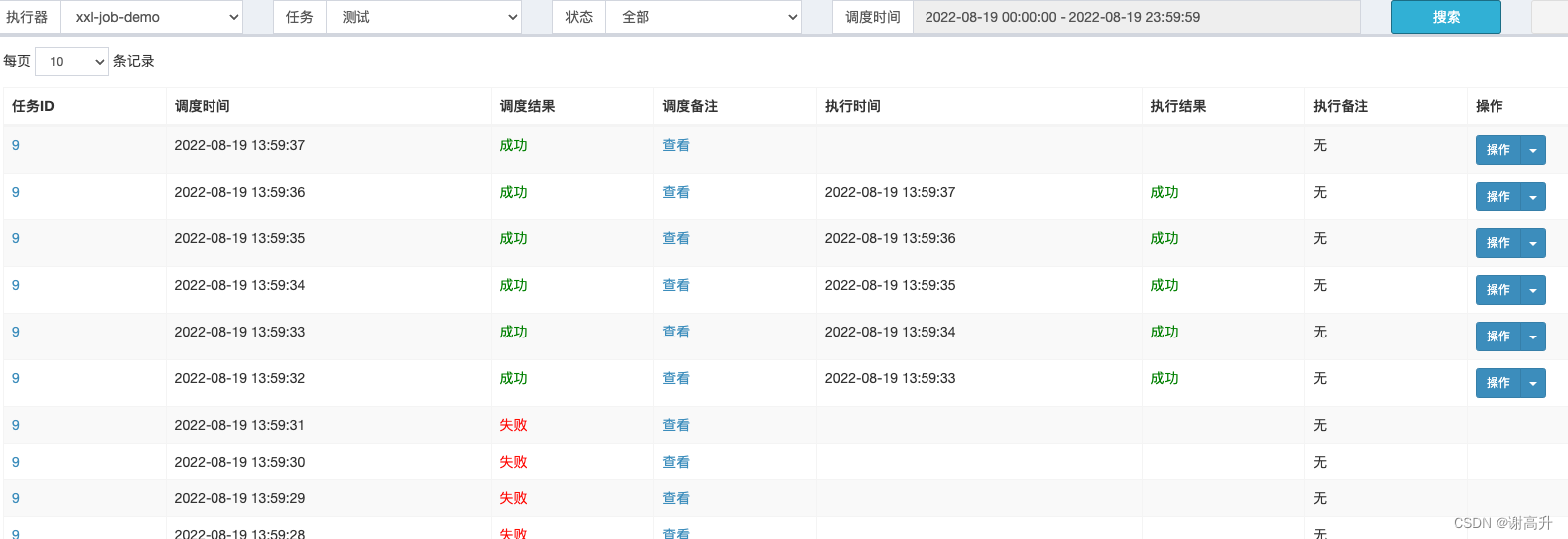Click 操作 button in 13:59:35 schedule row
The height and width of the screenshot is (539, 1568).
tap(1498, 243)
